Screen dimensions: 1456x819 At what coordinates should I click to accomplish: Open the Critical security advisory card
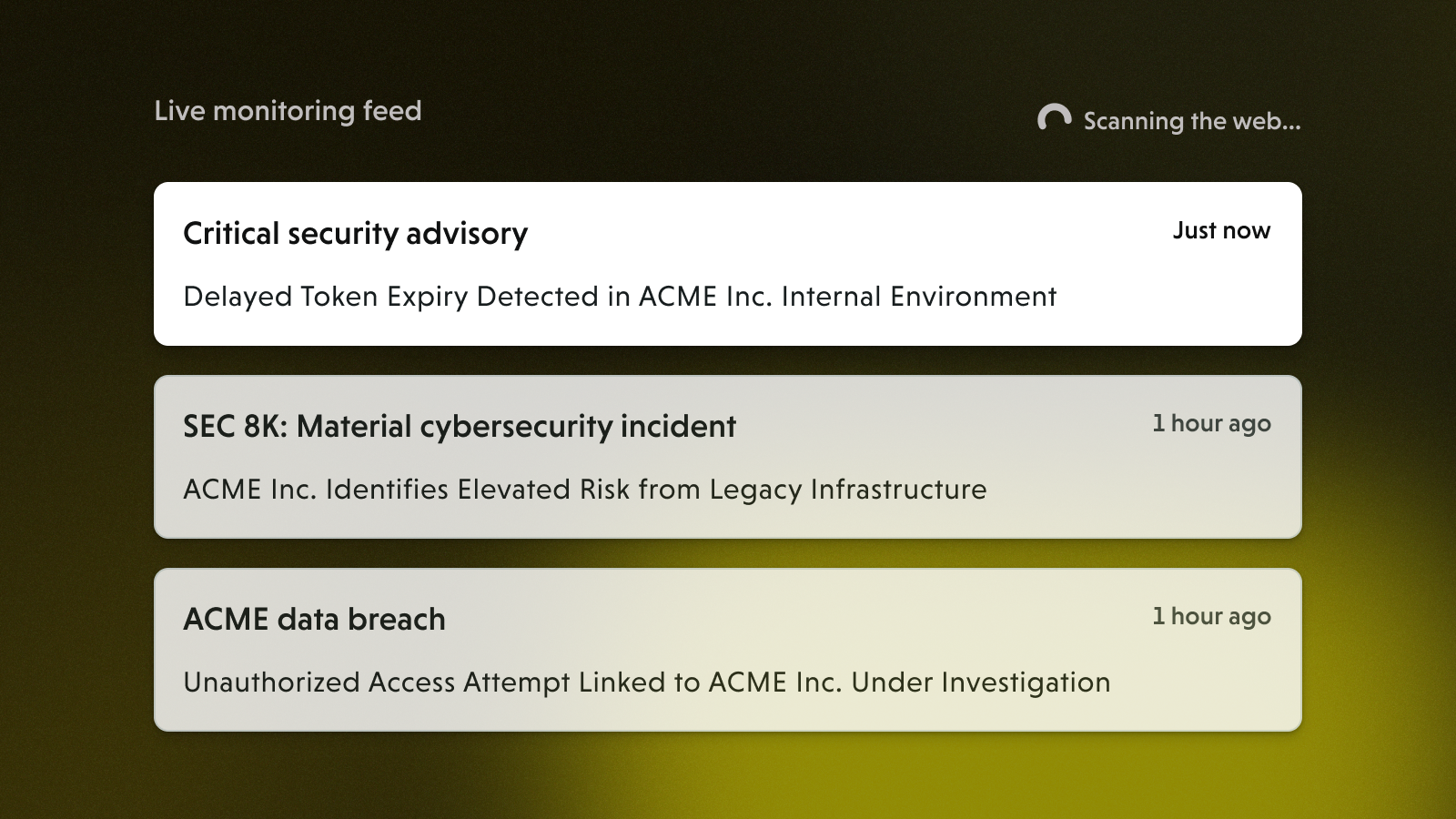(728, 264)
